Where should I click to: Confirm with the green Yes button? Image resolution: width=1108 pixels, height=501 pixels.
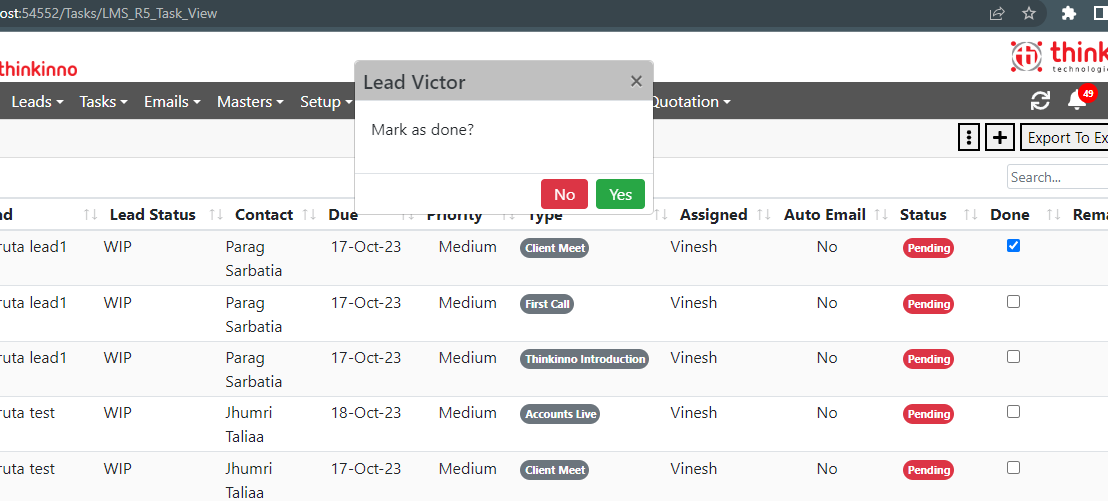pyautogui.click(x=620, y=194)
